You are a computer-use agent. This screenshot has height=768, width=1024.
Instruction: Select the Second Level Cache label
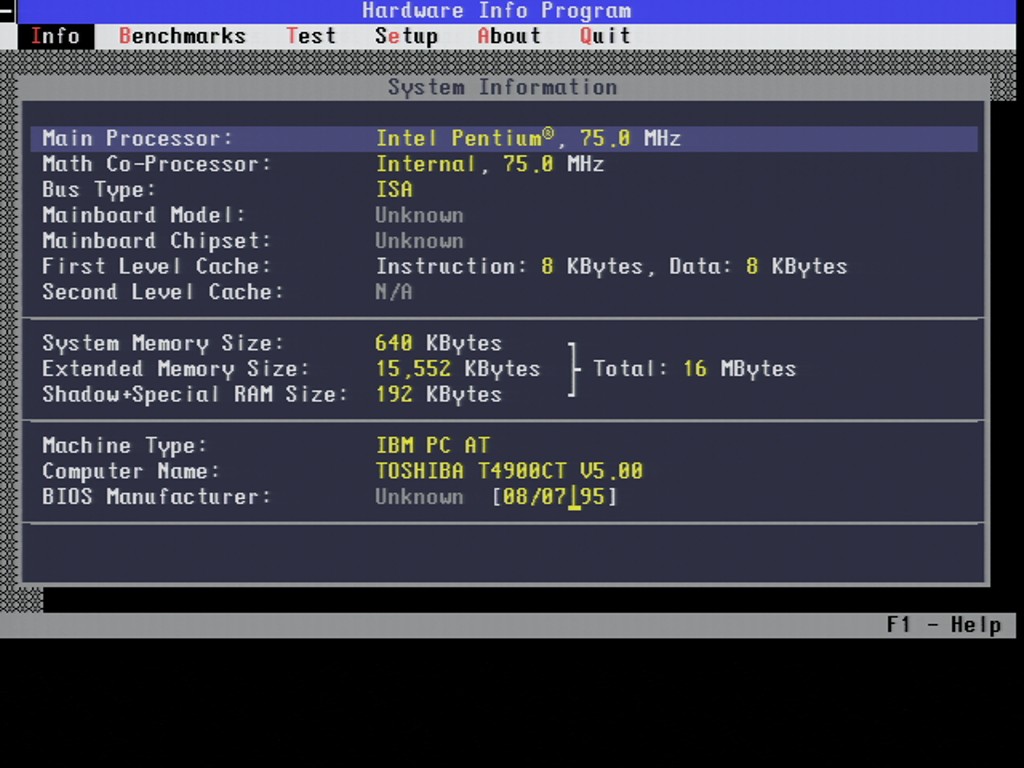[x=163, y=292]
